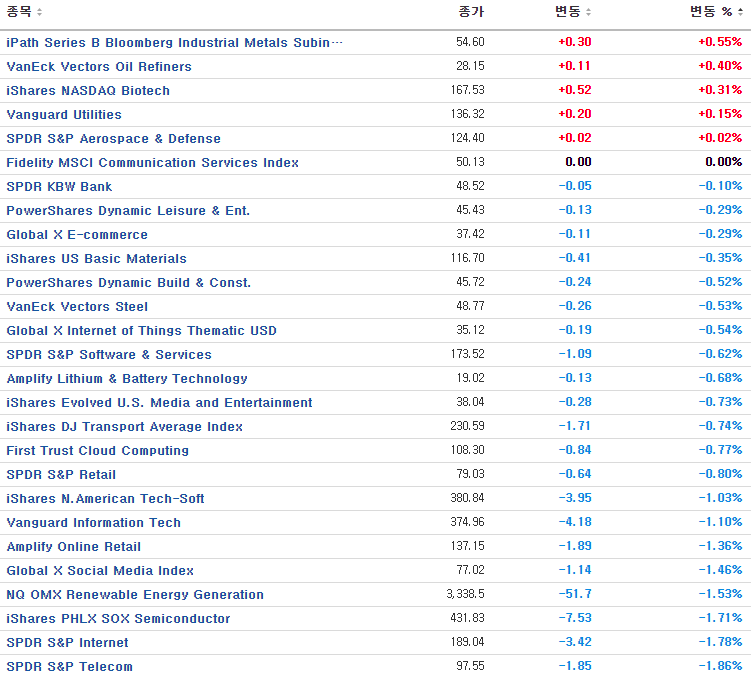Open Amplify Online Retail link
The width and height of the screenshot is (751, 682).
point(73,546)
